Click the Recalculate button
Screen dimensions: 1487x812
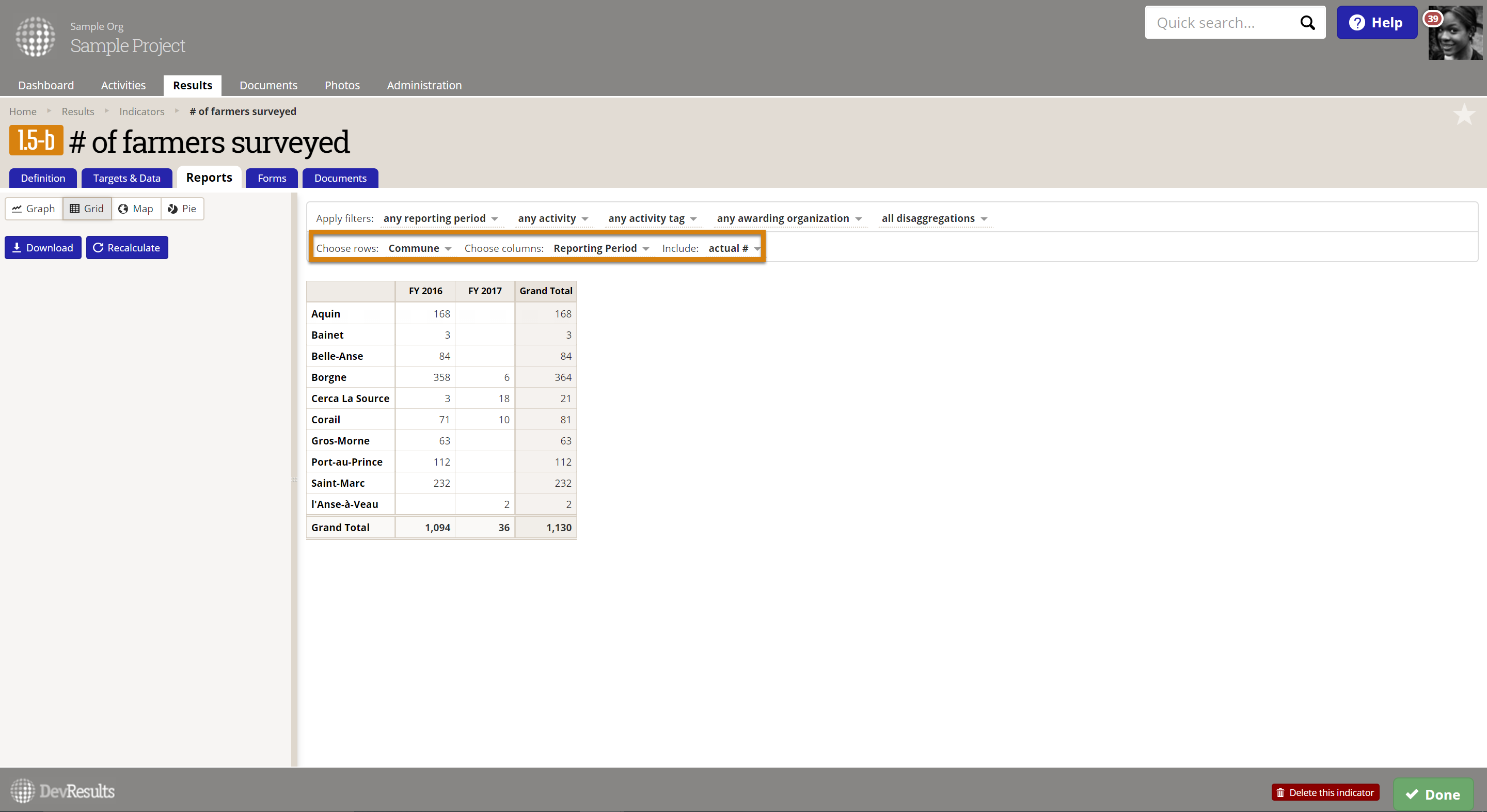(127, 248)
